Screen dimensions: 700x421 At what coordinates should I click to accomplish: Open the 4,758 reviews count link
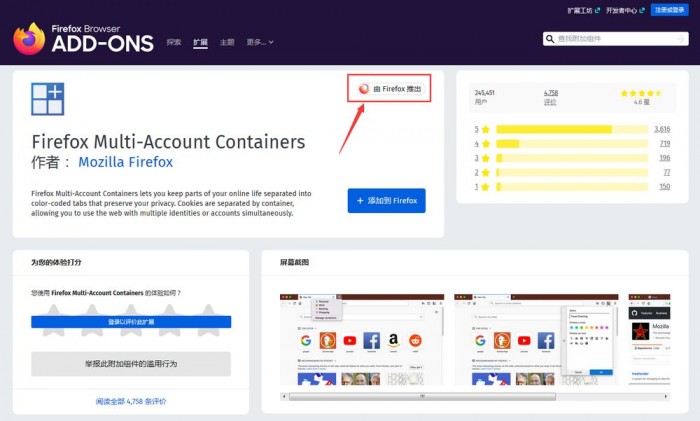coord(550,93)
